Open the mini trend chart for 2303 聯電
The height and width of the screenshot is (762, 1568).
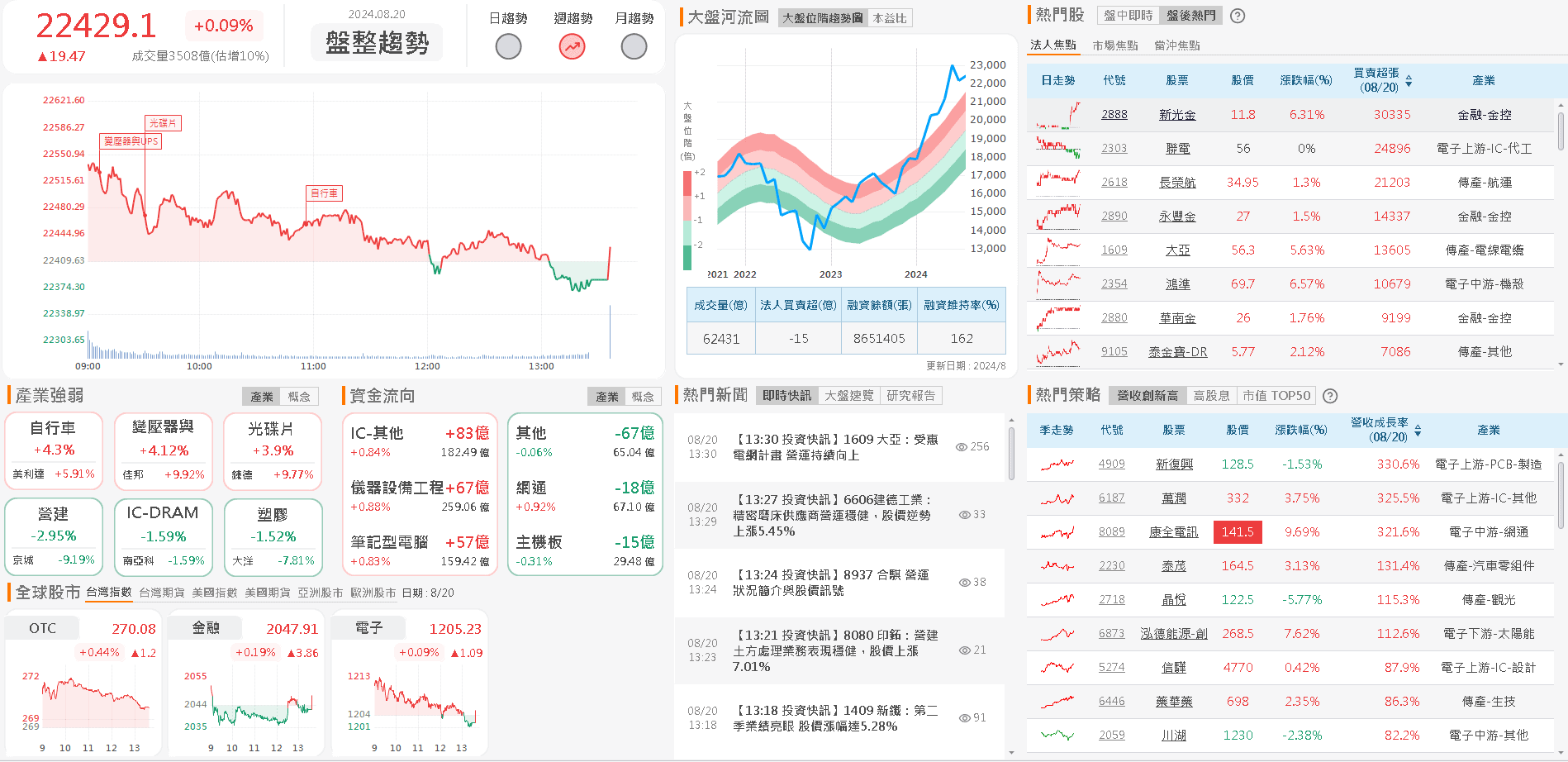click(x=1058, y=149)
